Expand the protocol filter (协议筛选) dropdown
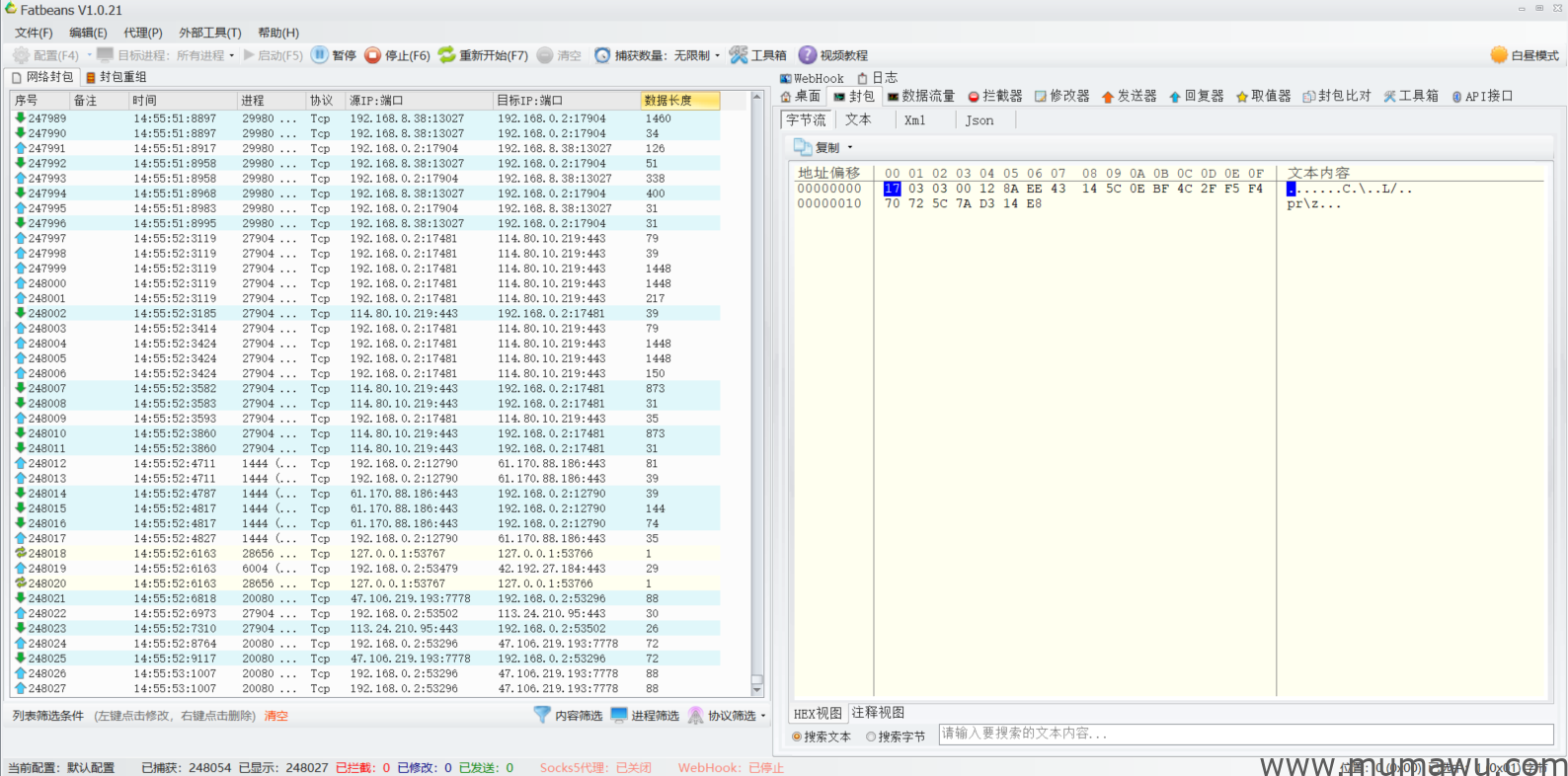1568x776 pixels. [x=763, y=716]
